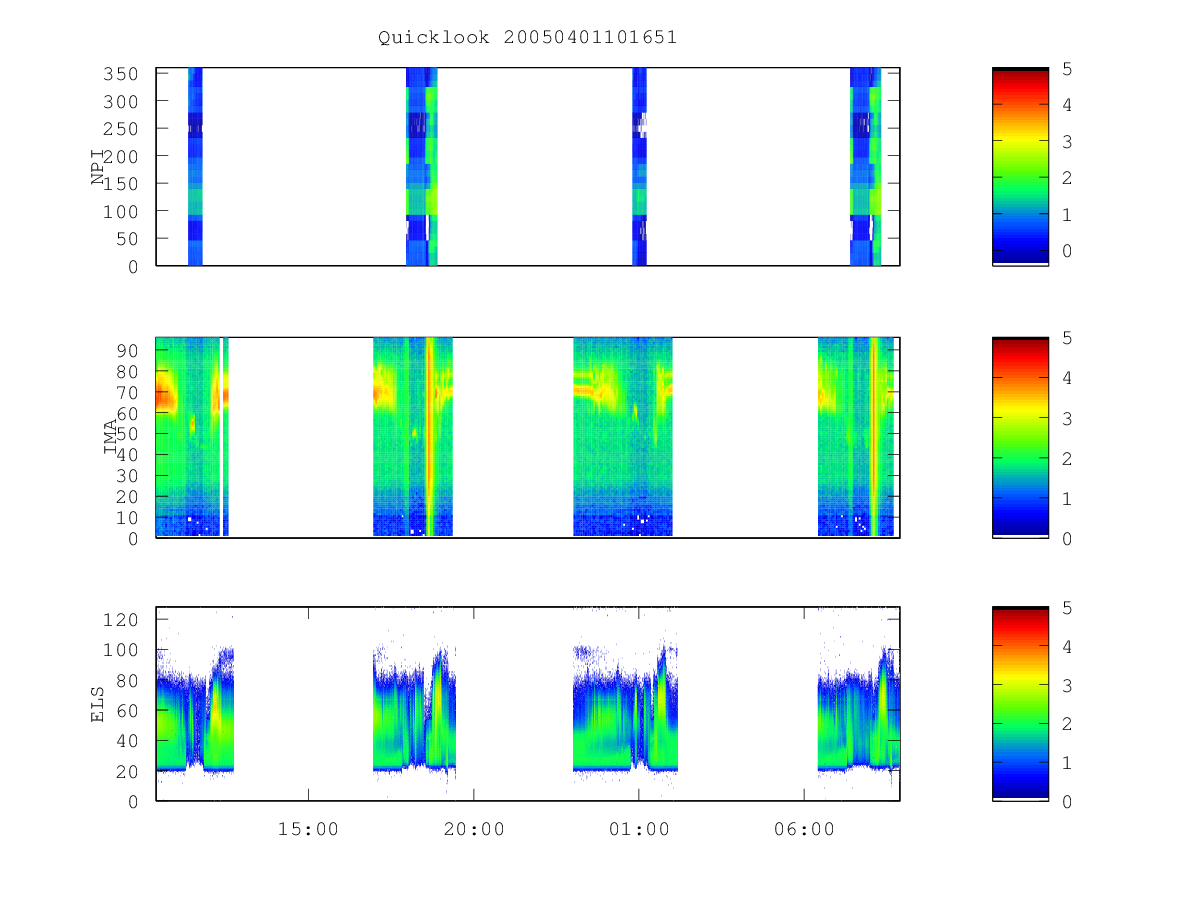1200x900 pixels.
Task: Select the NPI y-axis label
Action: point(99,166)
